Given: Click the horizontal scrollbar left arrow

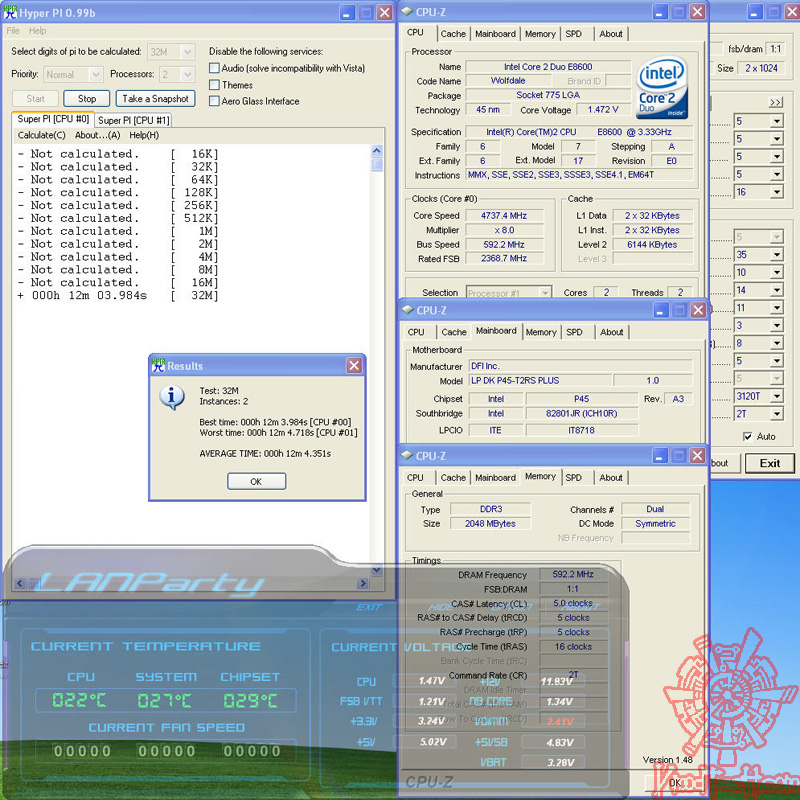Looking at the screenshot, I should 19,583.
